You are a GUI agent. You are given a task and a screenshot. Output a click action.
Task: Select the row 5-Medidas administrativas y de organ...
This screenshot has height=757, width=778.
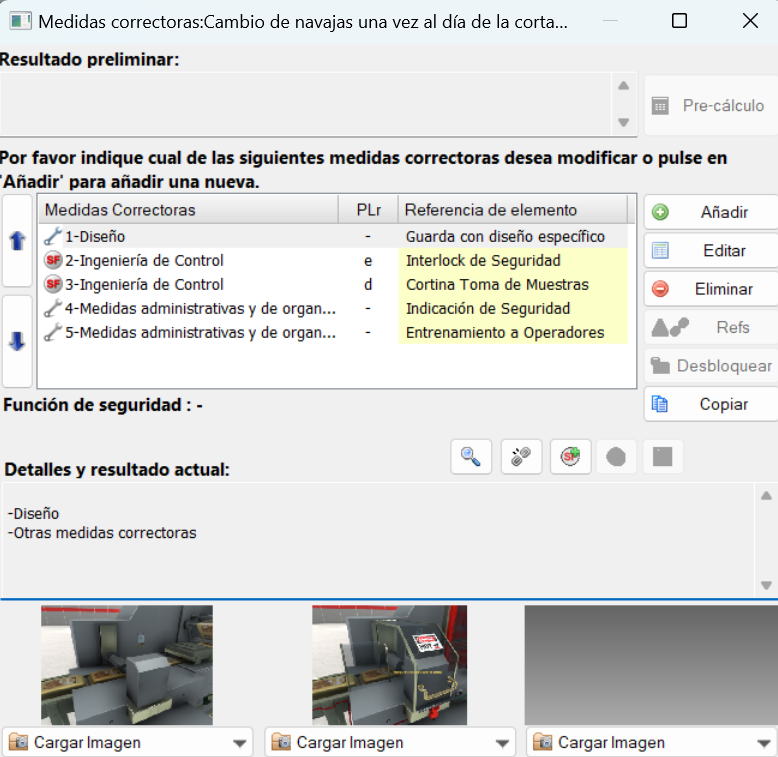[x=333, y=332]
